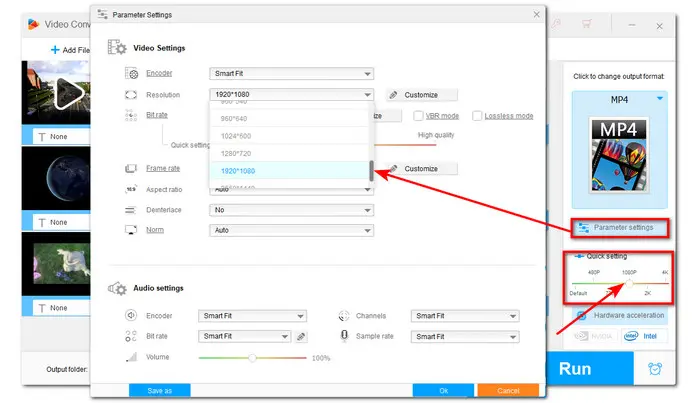
Task: Select 1280*720 in resolution list
Action: point(289,153)
